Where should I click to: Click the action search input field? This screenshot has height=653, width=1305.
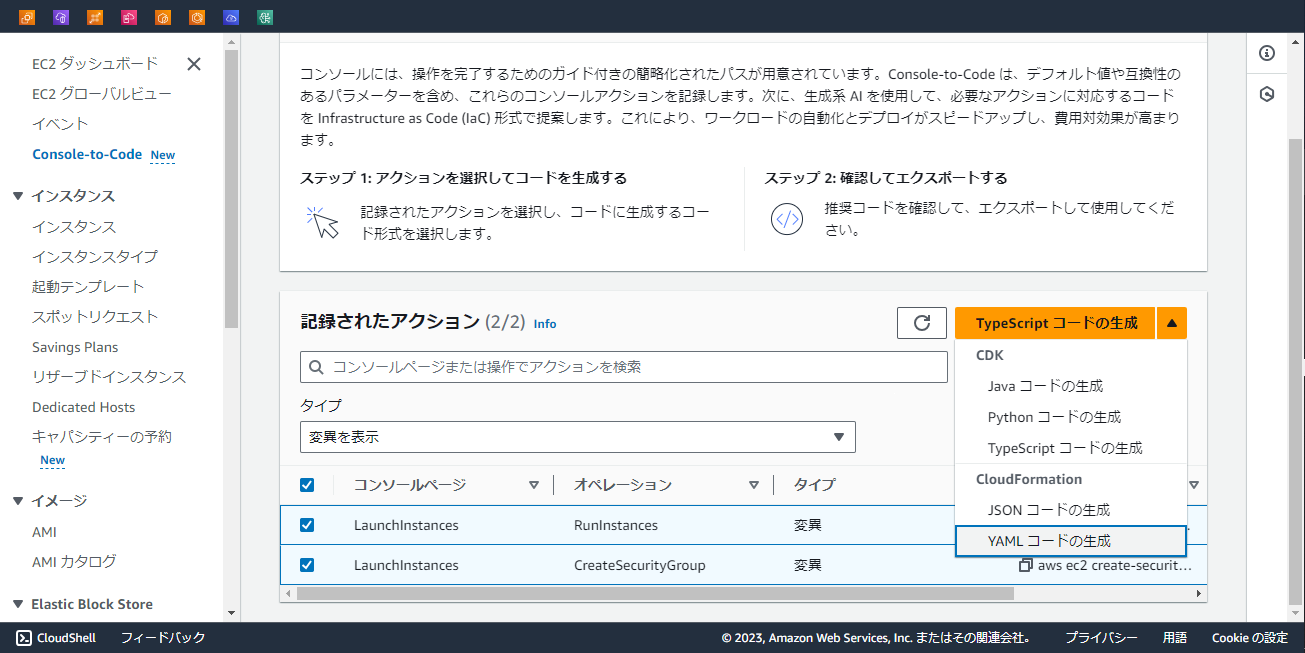click(x=624, y=367)
